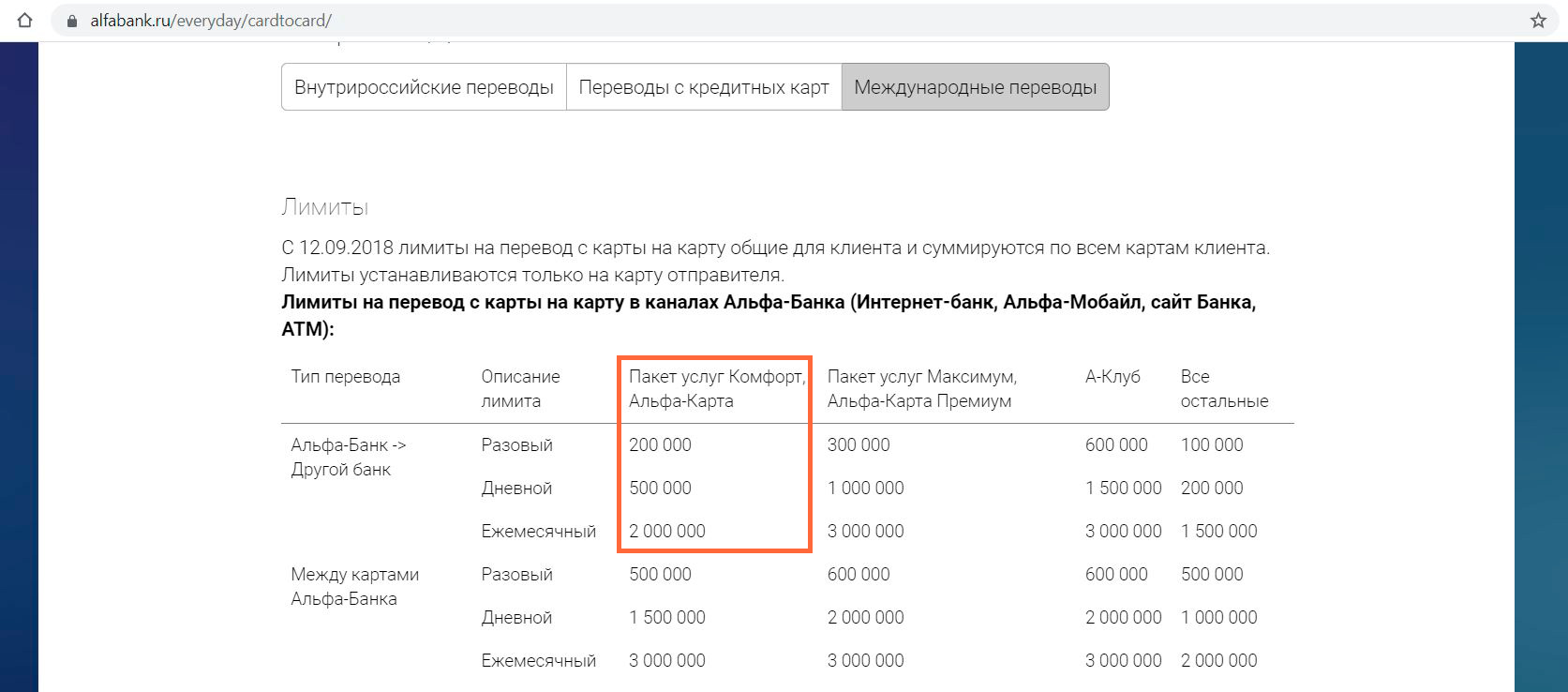Click the 1 000 000 daily limit under Все остальные

(x=1219, y=617)
